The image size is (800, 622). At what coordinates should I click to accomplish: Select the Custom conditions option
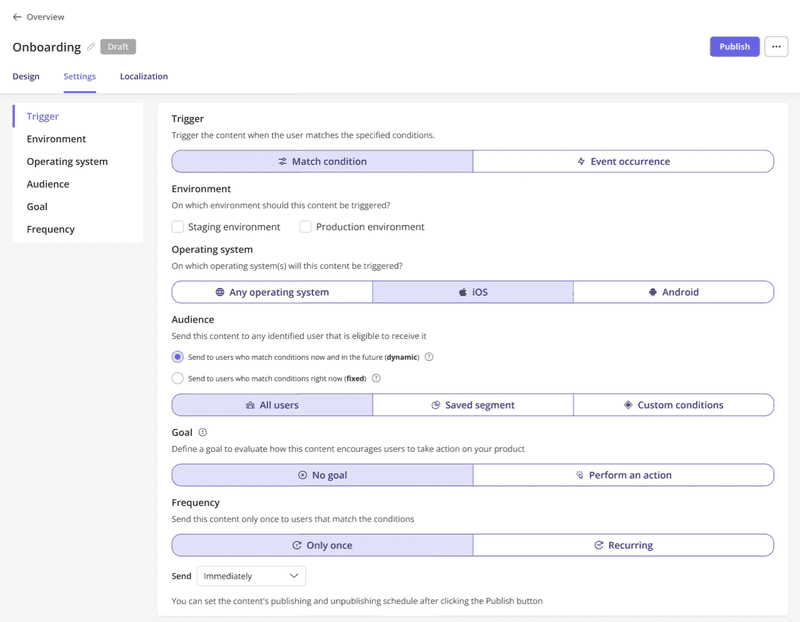click(673, 404)
